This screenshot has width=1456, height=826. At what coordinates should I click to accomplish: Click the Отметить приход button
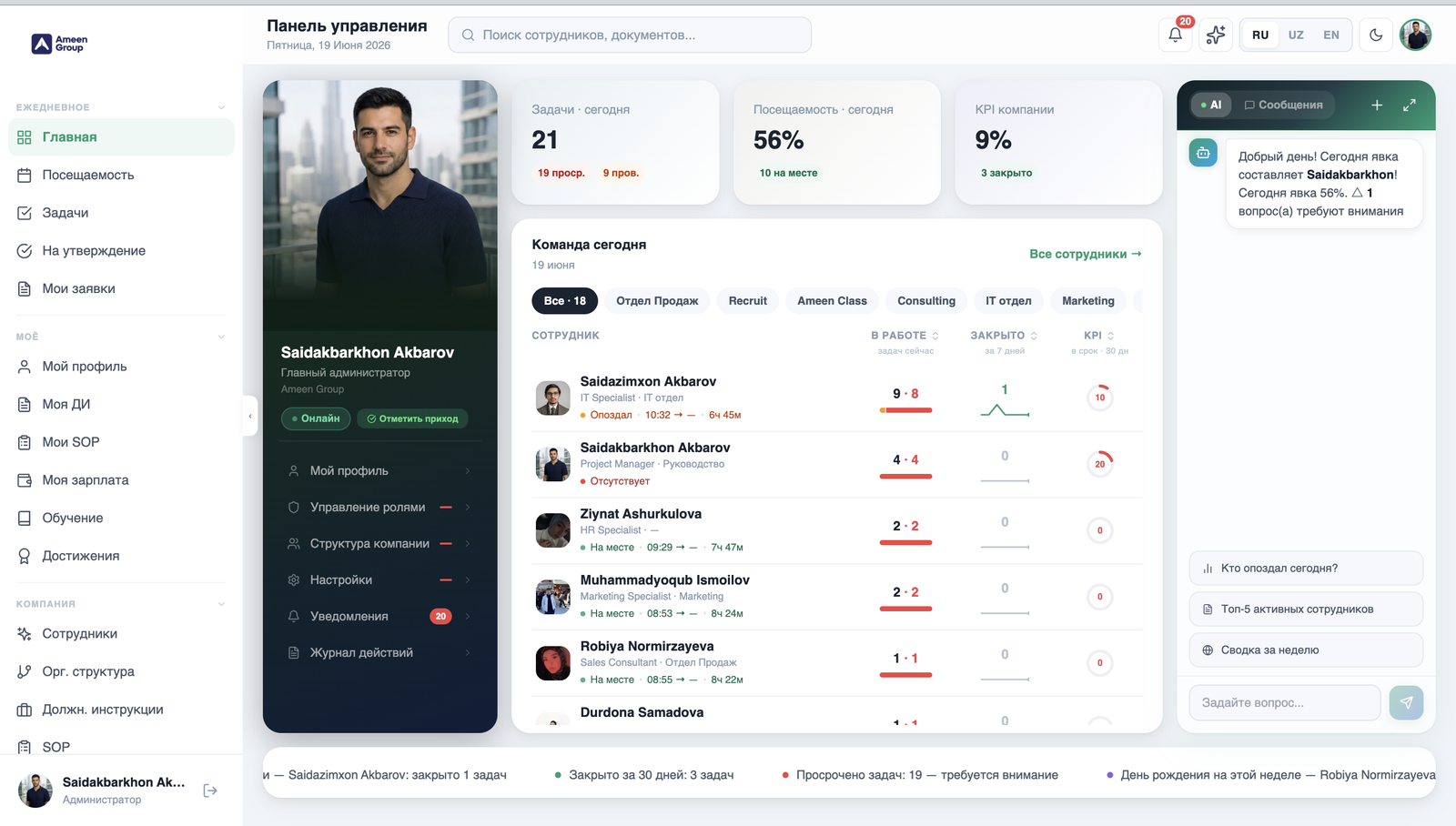[x=413, y=418]
